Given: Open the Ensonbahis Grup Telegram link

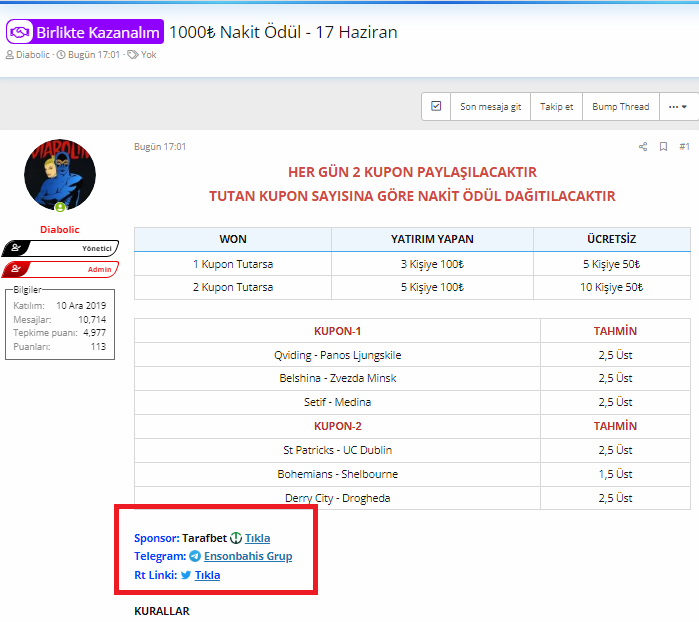Looking at the screenshot, I should tap(248, 556).
